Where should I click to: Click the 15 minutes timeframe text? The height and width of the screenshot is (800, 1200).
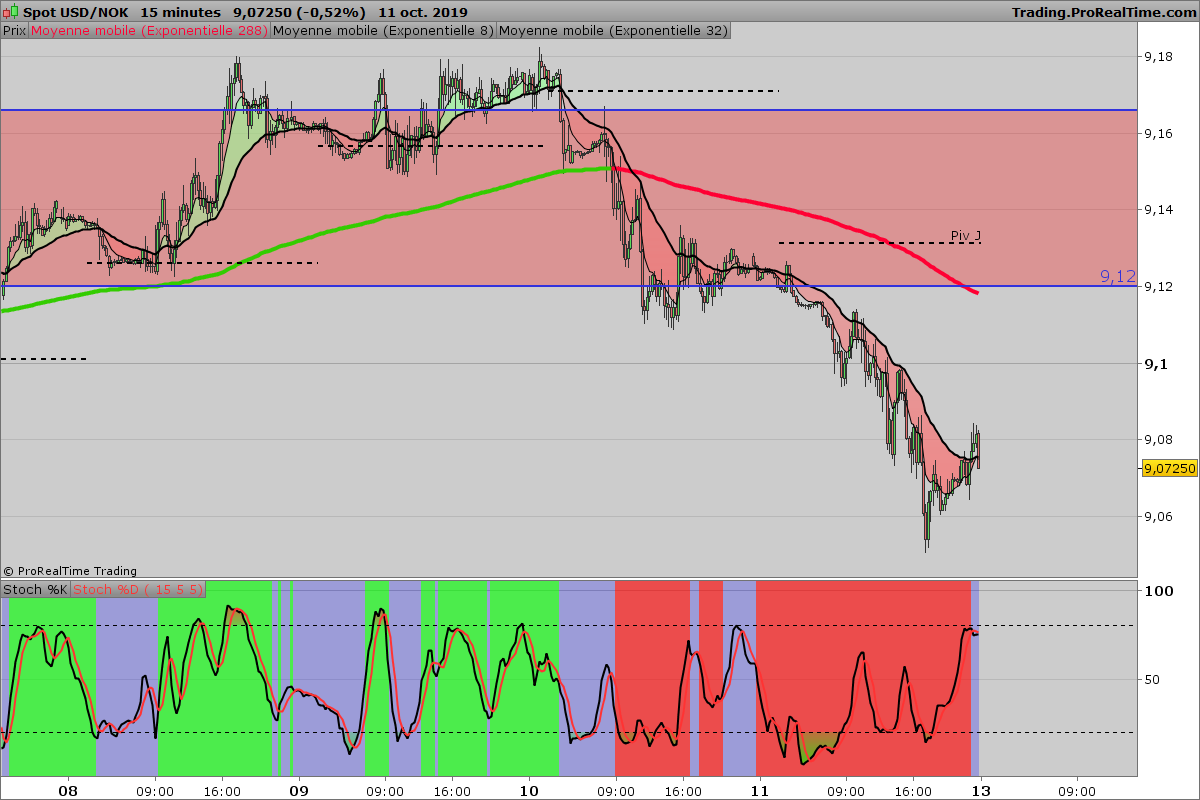click(x=181, y=12)
